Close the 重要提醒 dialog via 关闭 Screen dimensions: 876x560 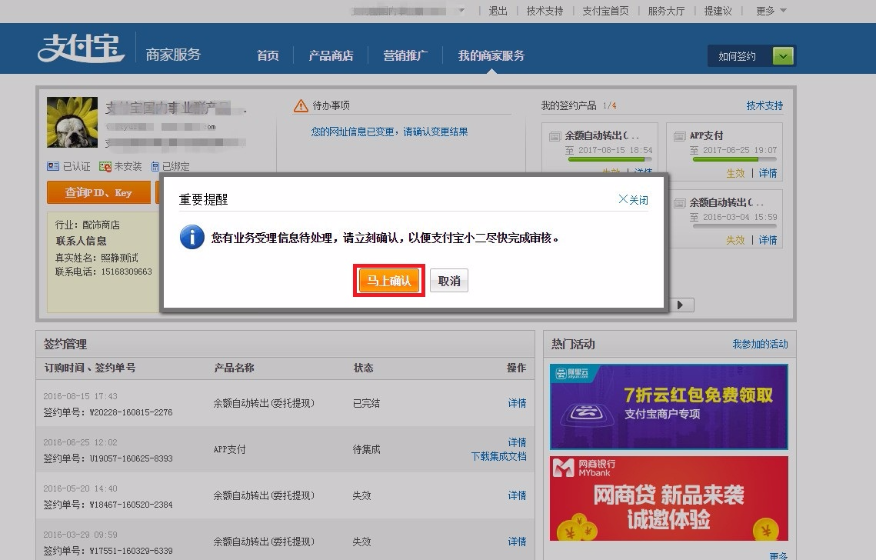tap(633, 200)
